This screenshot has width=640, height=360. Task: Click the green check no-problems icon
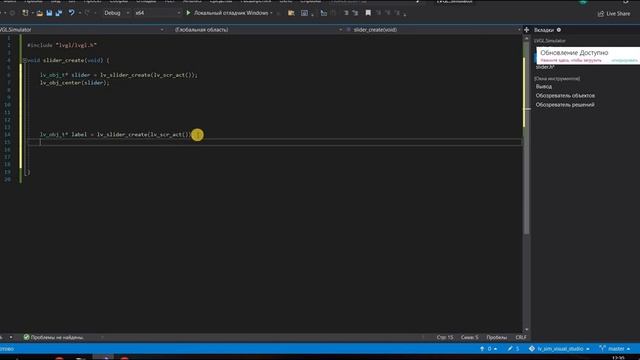click(27, 337)
